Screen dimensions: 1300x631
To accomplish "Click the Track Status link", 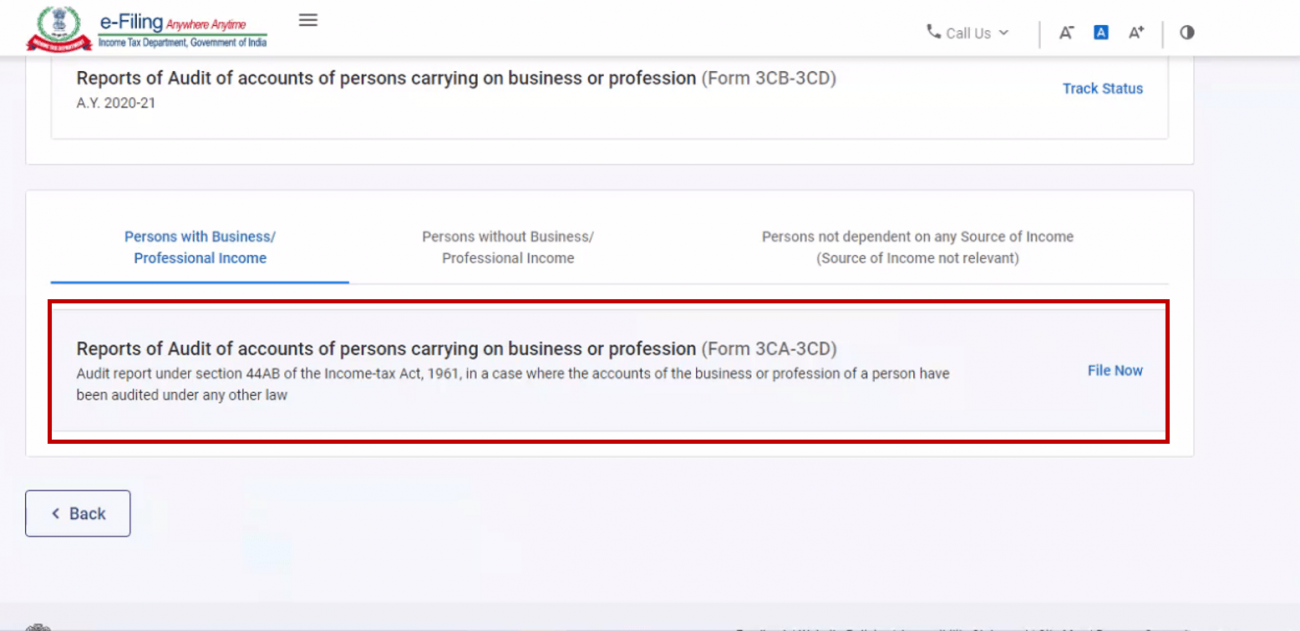I will [x=1103, y=88].
